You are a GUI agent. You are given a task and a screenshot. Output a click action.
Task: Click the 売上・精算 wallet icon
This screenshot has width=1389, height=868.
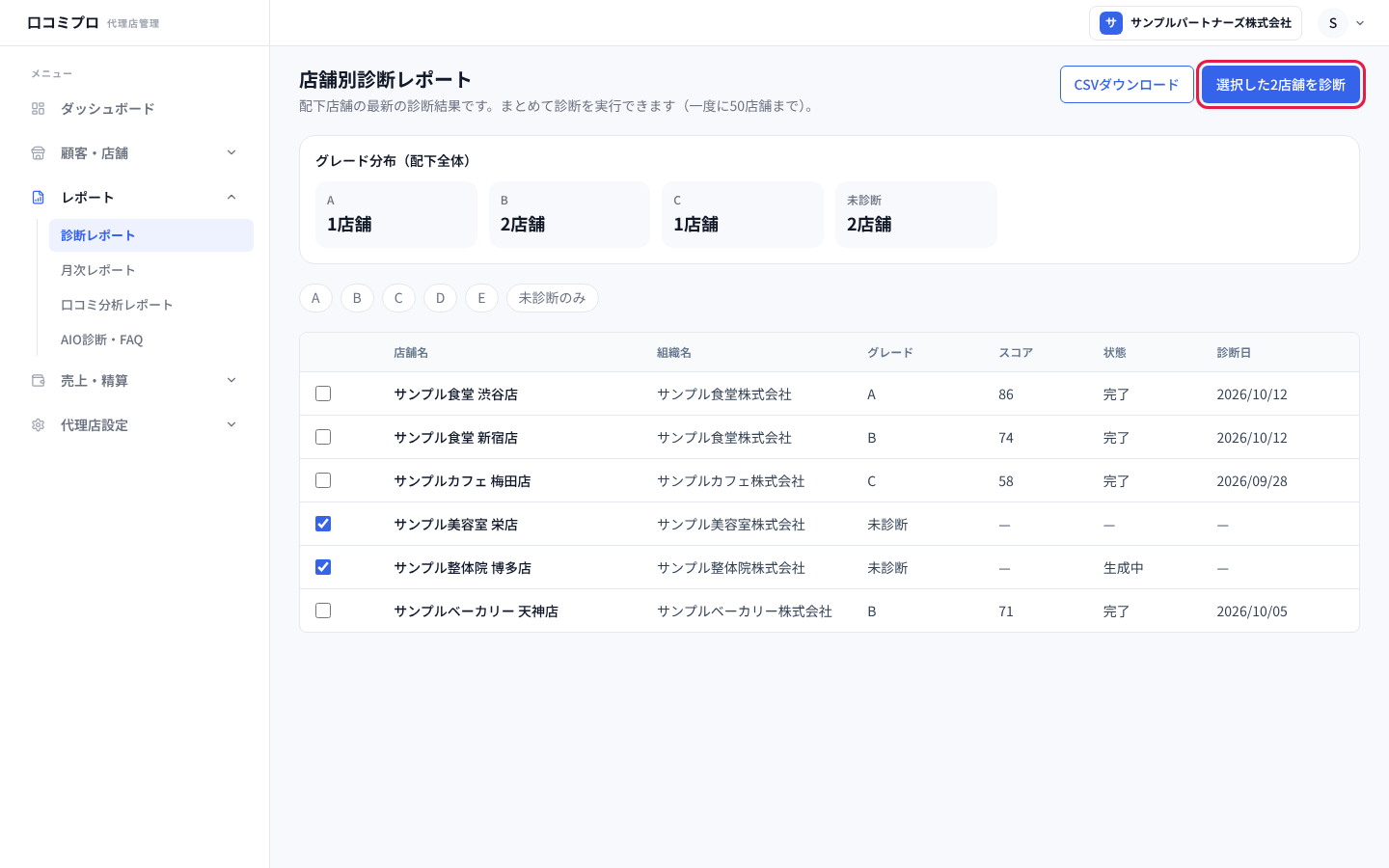38,381
